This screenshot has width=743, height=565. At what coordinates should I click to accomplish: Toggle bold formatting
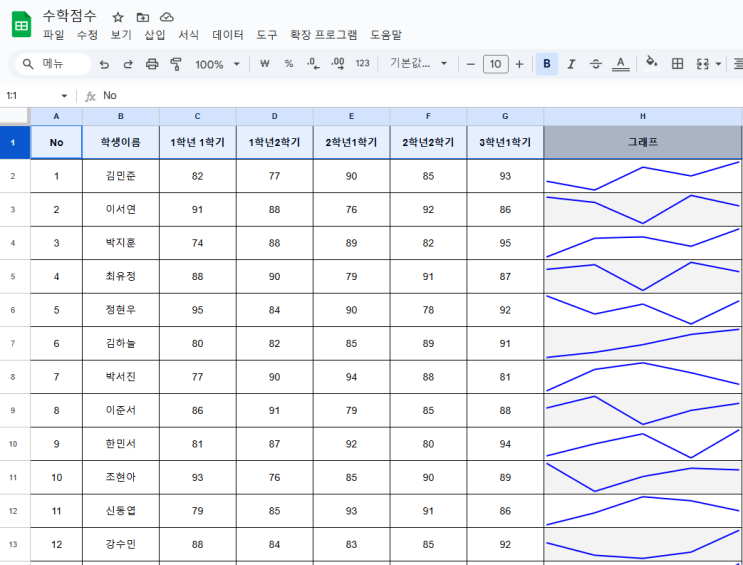click(x=547, y=64)
